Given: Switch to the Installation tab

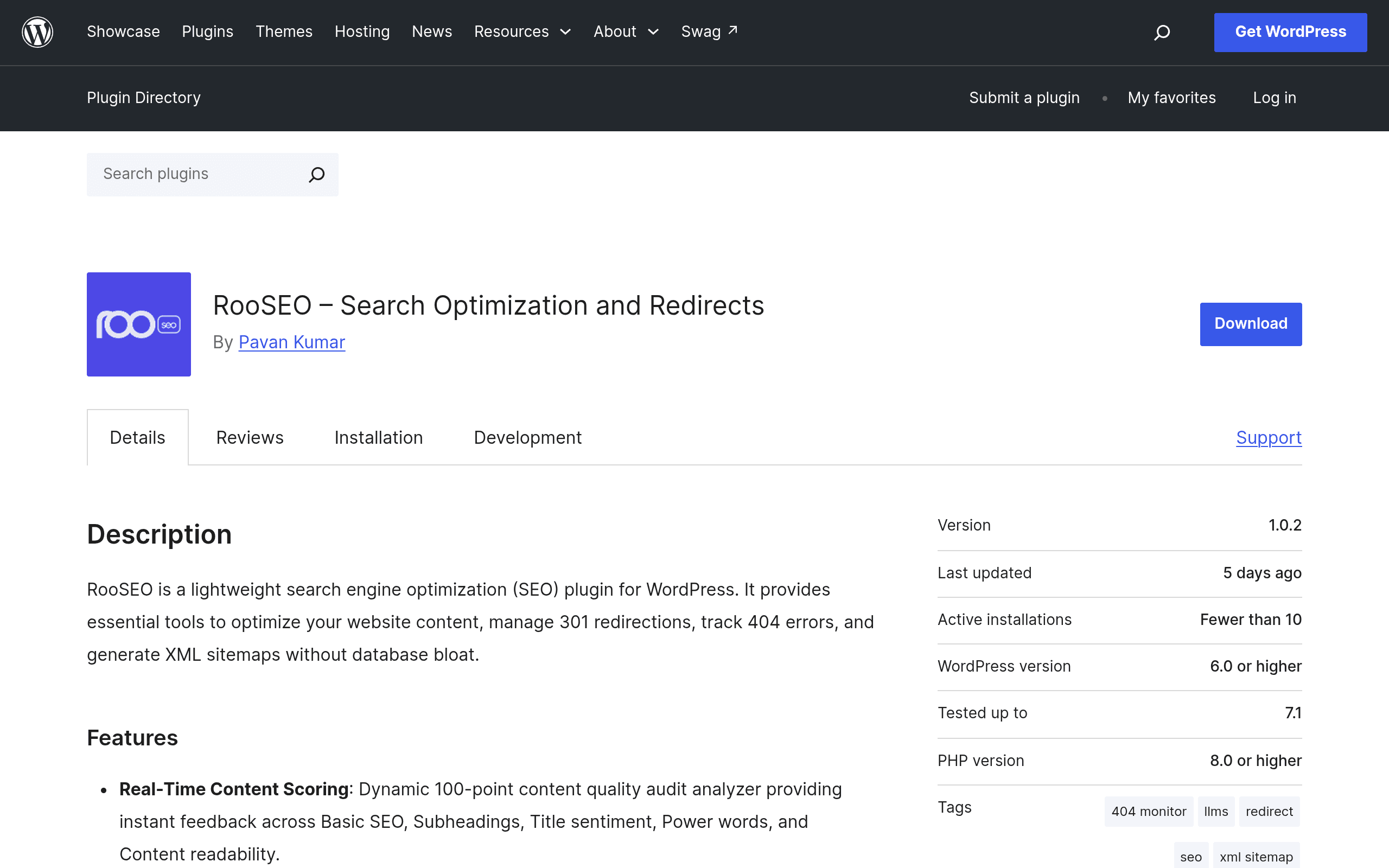Looking at the screenshot, I should [x=379, y=437].
